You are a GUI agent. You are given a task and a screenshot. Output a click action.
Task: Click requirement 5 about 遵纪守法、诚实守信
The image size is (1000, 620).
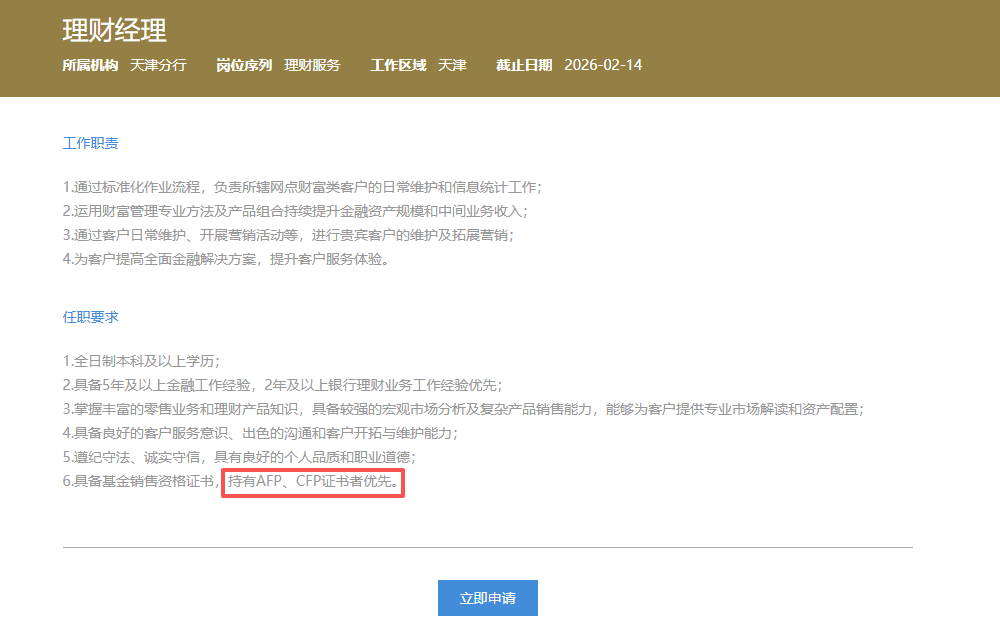(238, 457)
